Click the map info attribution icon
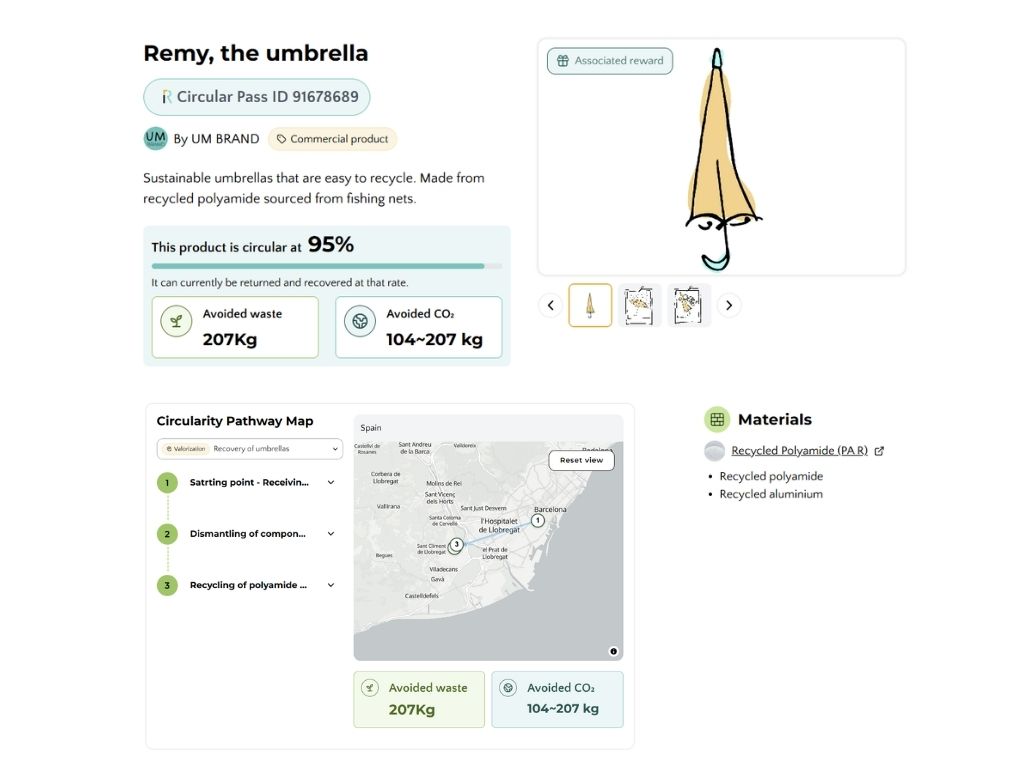The height and width of the screenshot is (768, 1024). click(x=613, y=651)
